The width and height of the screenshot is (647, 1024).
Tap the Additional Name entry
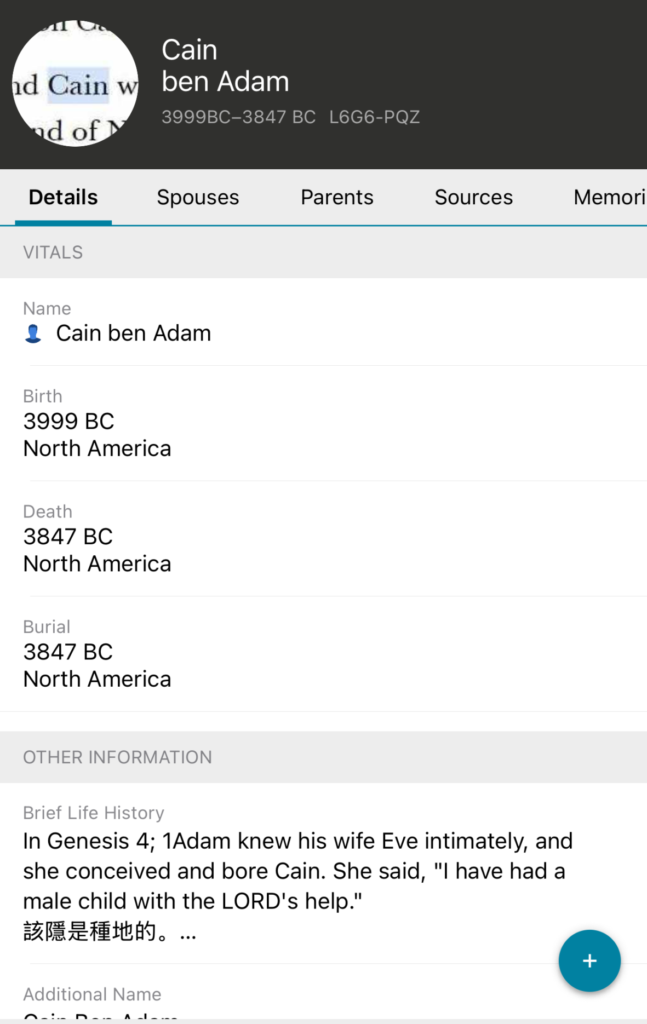click(x=92, y=995)
